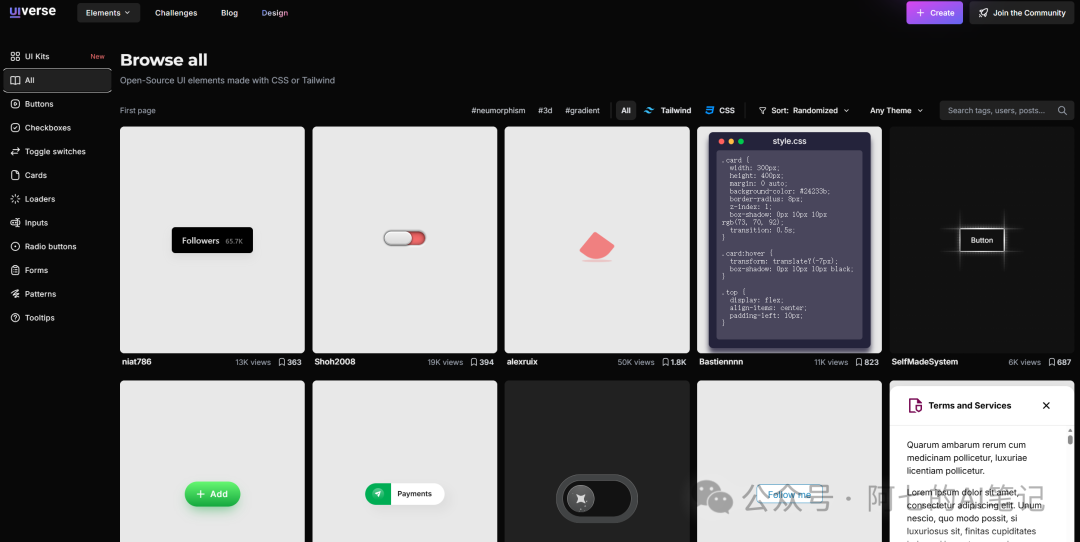This screenshot has height=542, width=1080.
Task: Bookmark Bastiennnn's post with 823 saves
Action: click(x=866, y=362)
